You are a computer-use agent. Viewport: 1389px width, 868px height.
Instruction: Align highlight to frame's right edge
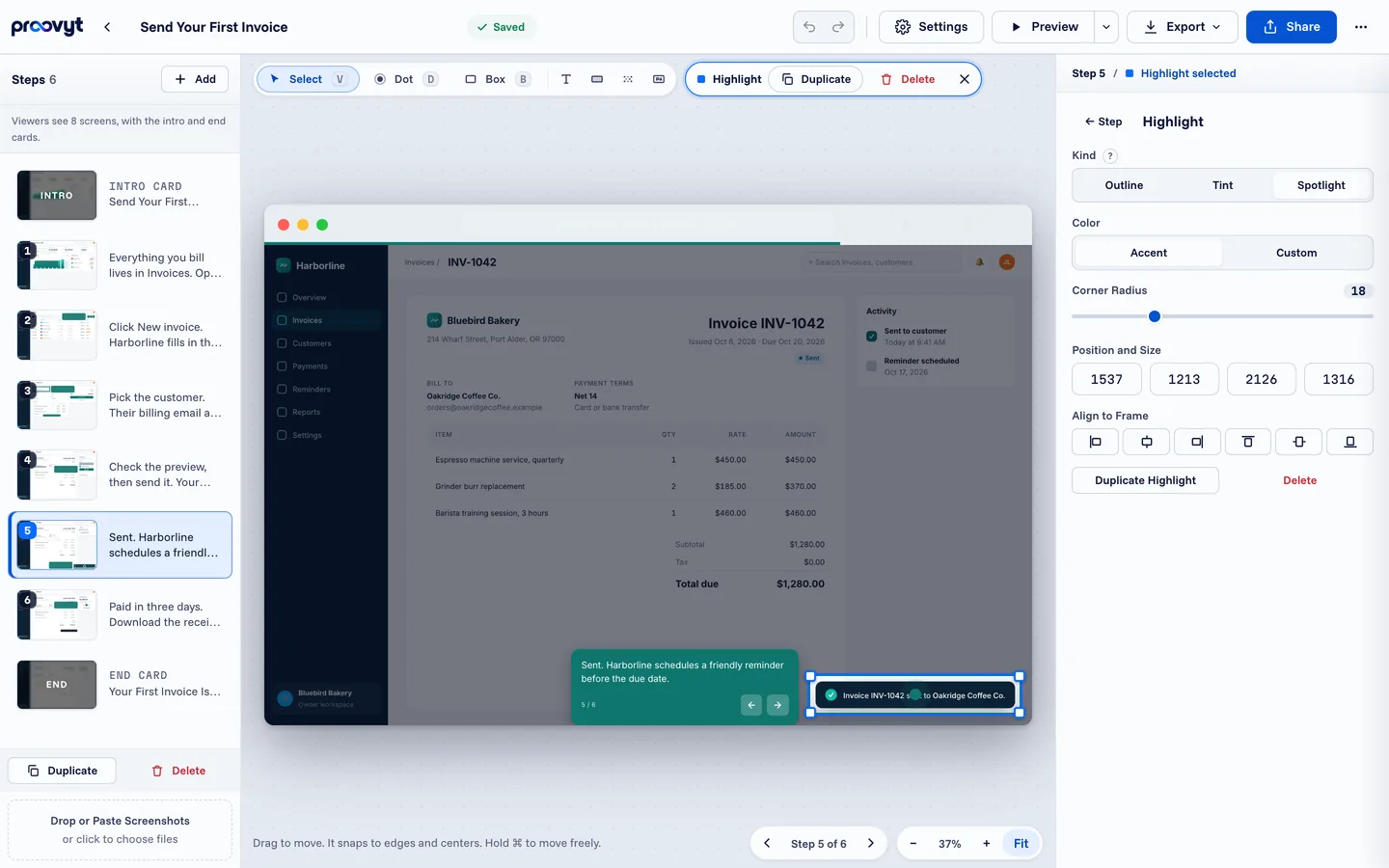(x=1197, y=442)
